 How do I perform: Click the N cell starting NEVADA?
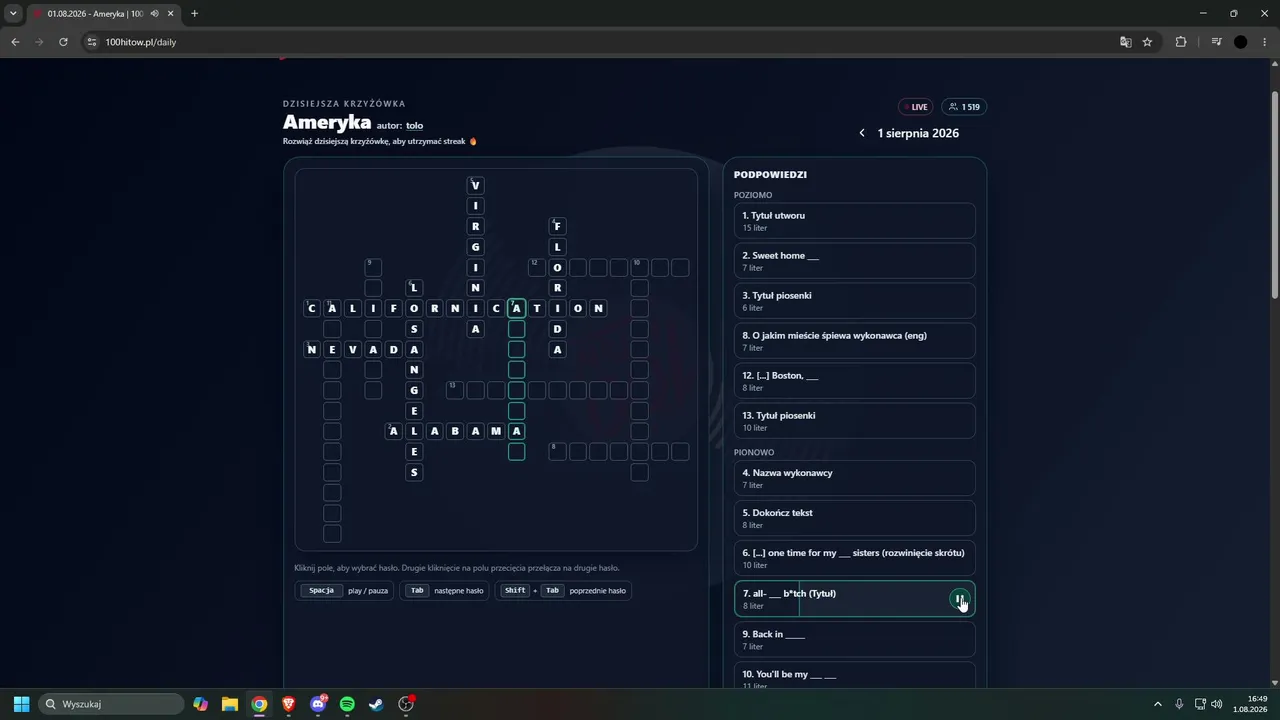coord(312,349)
